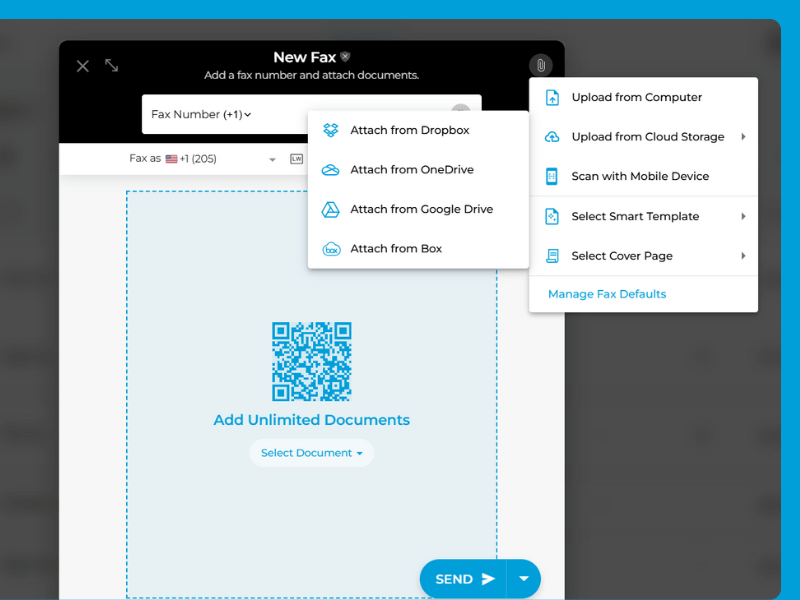This screenshot has width=800, height=600.
Task: Select Upload from Computer
Action: click(643, 97)
